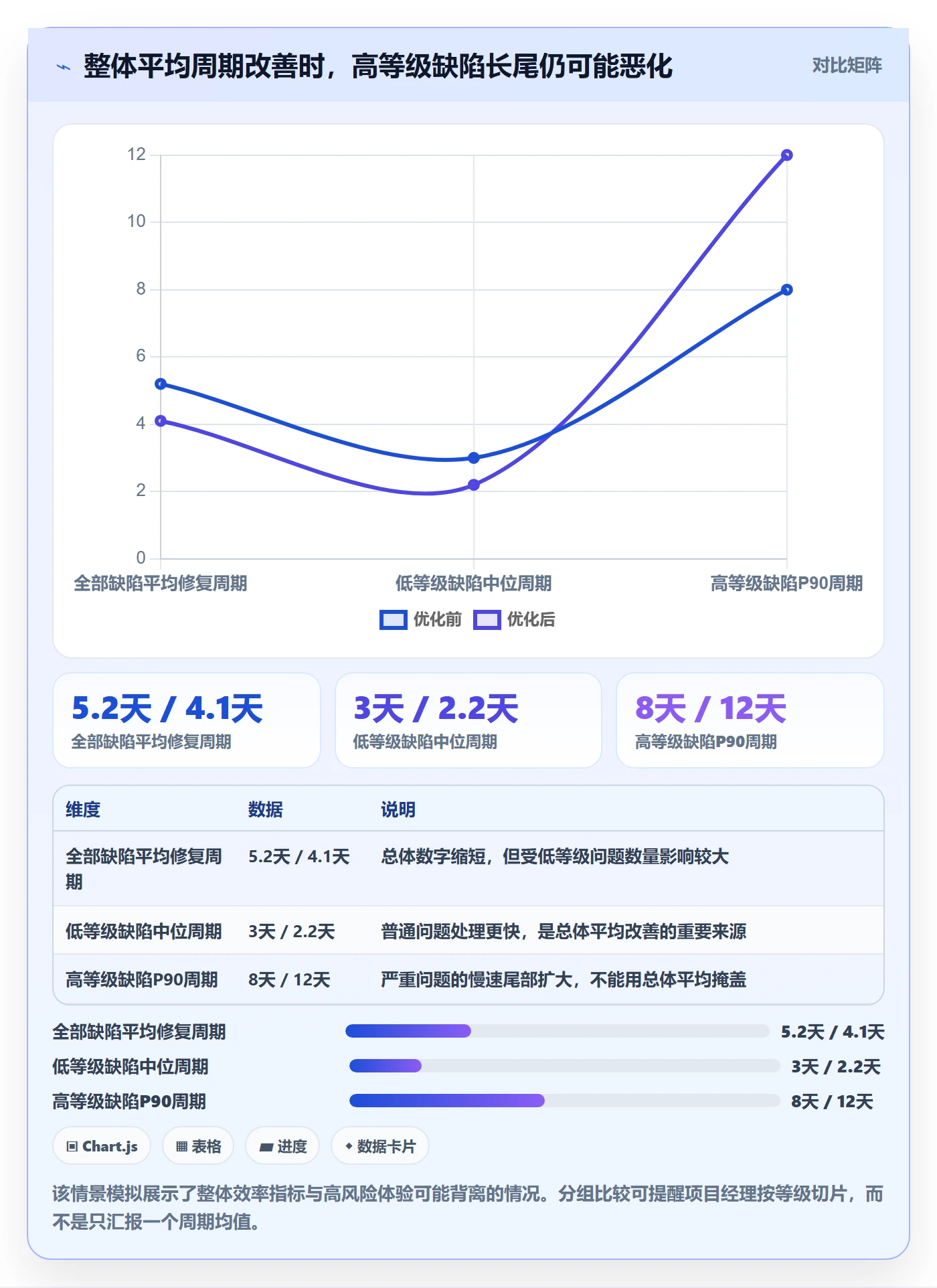Toggle the 优化后 legend swatch
The width and height of the screenshot is (937, 1288).
point(487,620)
